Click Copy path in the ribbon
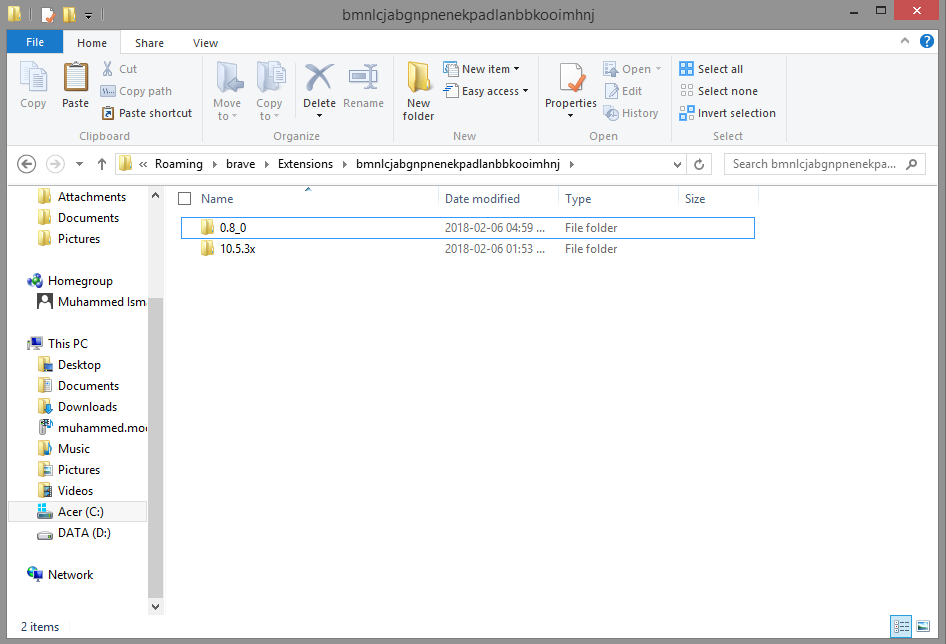Viewport: 946px width, 644px height. [x=136, y=91]
